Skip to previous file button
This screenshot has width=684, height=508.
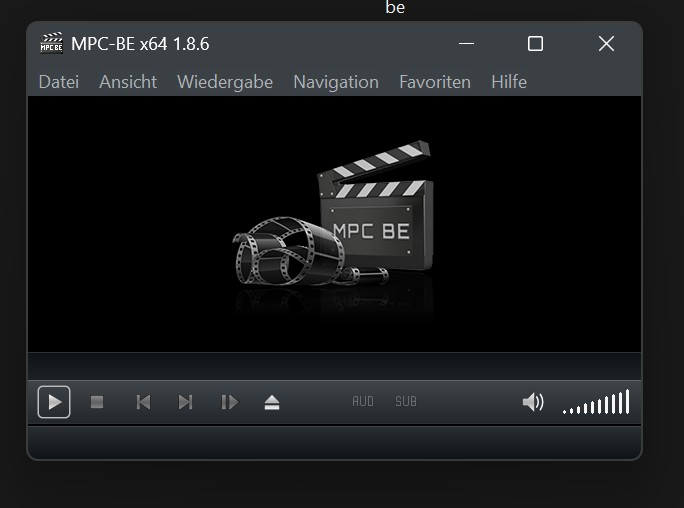pos(143,402)
